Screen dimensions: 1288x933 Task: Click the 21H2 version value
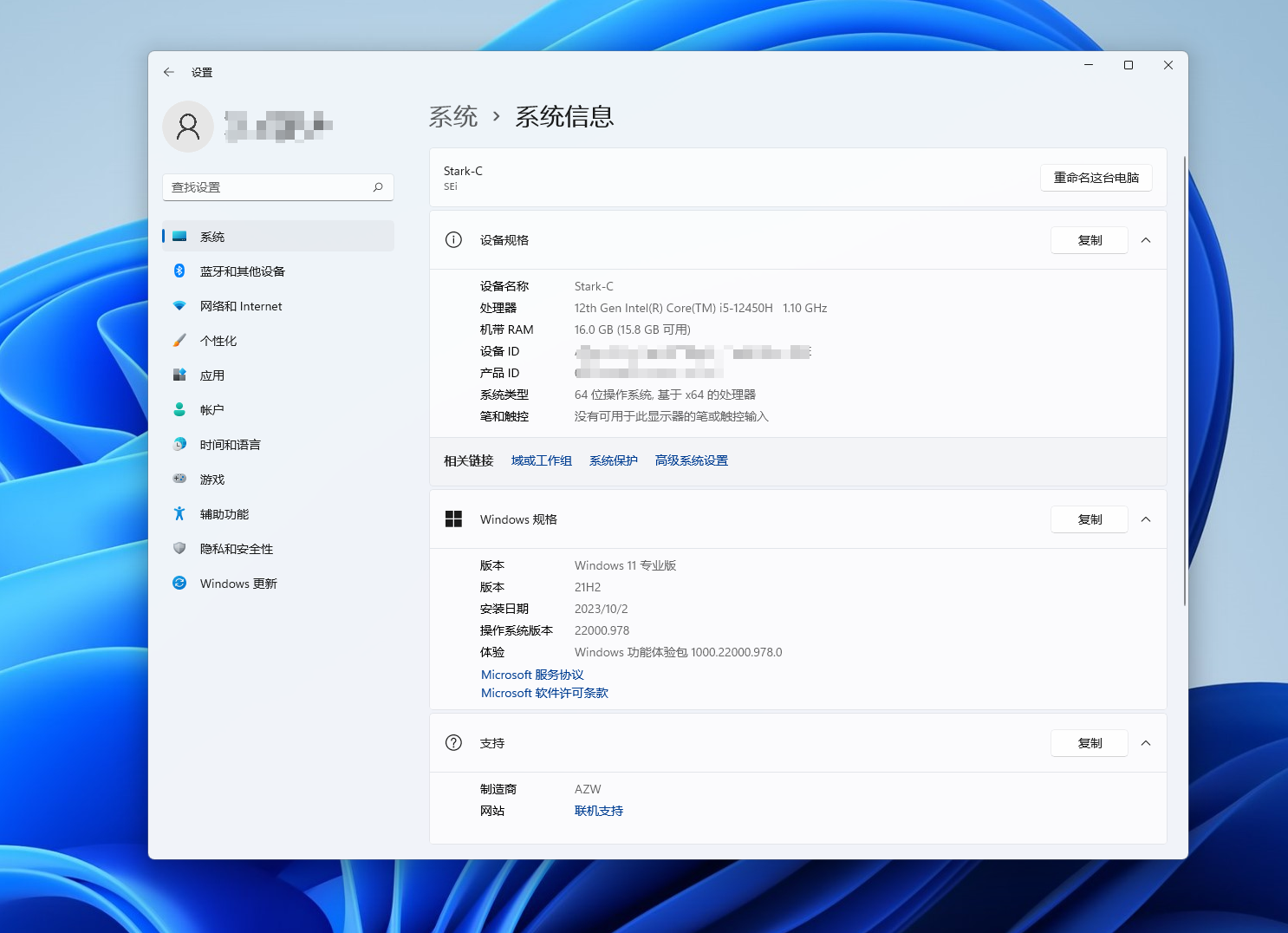pos(588,587)
